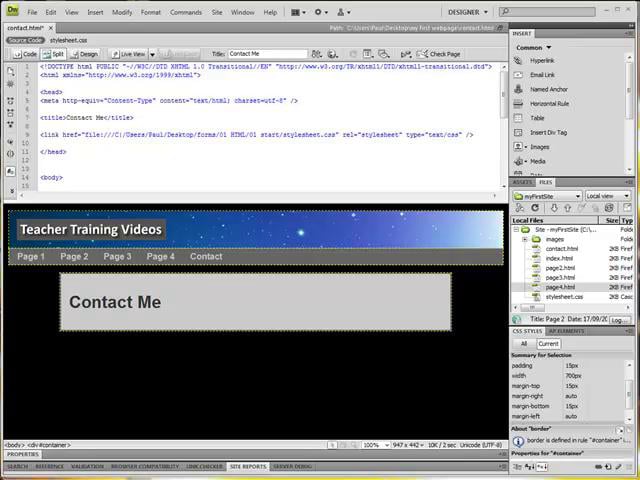Click the Dreamweaver Dw logo
Viewport: 640px width, 480px height.
tap(13, 11)
